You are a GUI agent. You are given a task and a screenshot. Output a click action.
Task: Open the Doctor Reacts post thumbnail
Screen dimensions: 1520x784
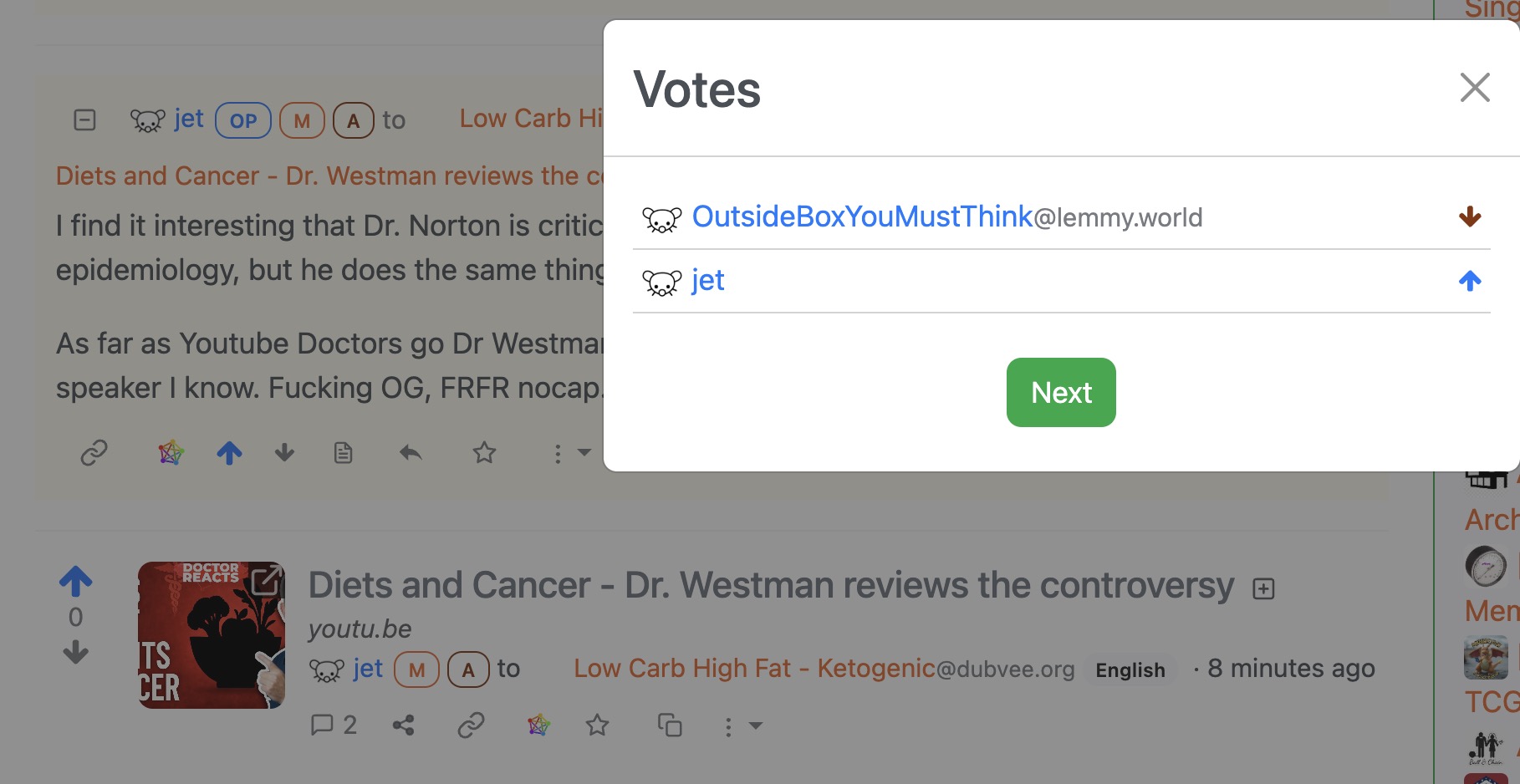tap(212, 635)
